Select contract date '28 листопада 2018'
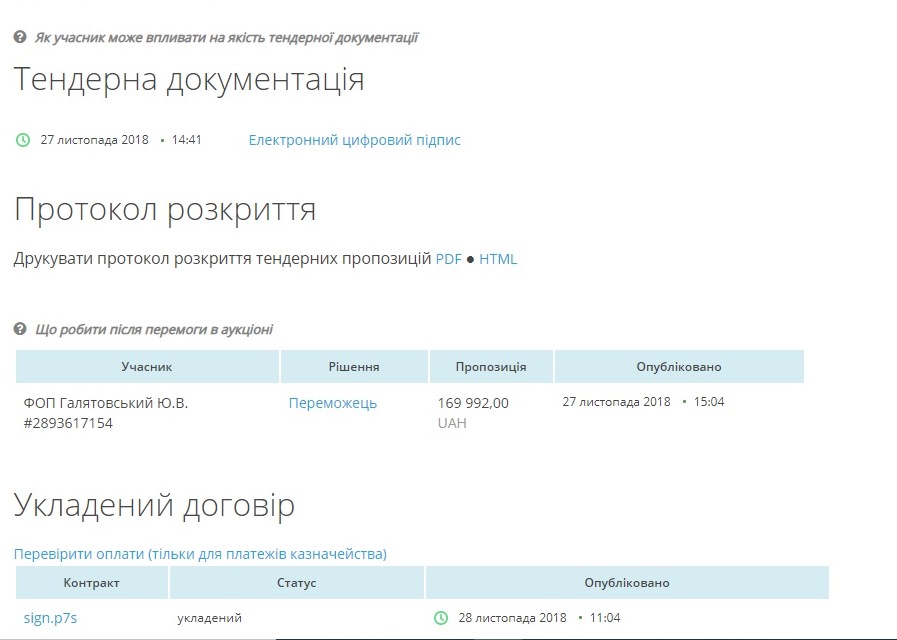The width and height of the screenshot is (897, 640). pos(512,618)
